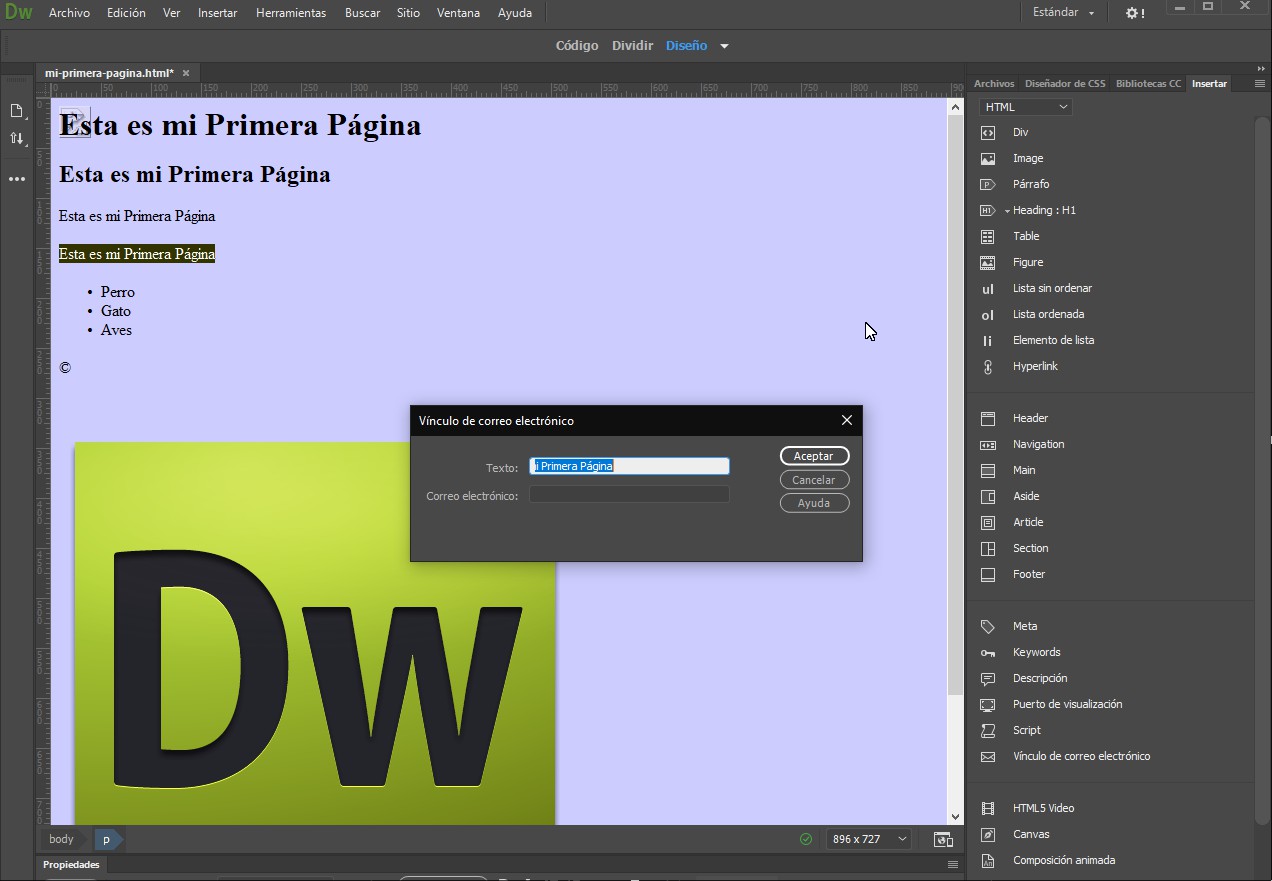
Task: Open the sync settings gear icon
Action: click(1134, 13)
